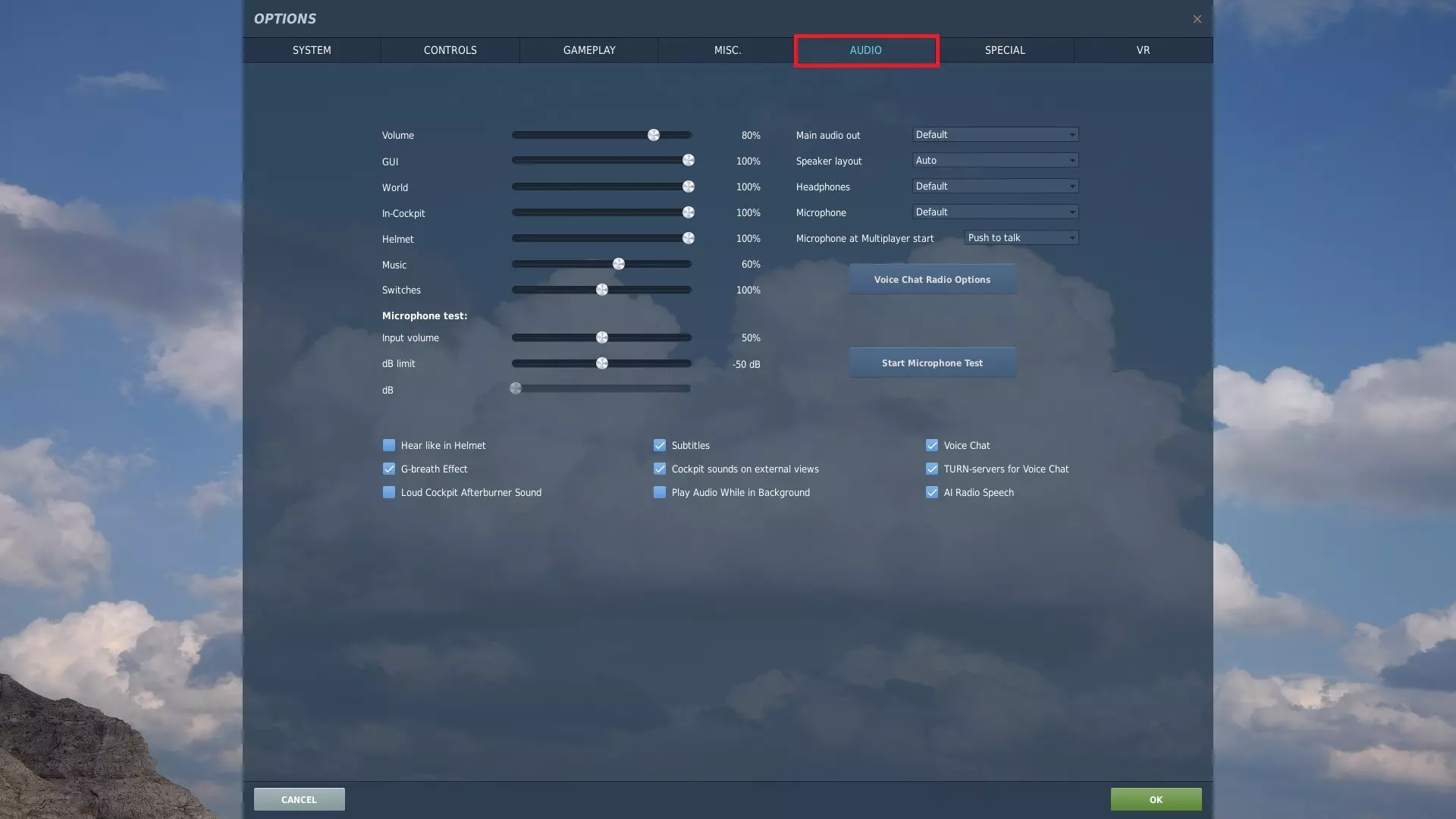Click the Music volume slider handle
1456x819 pixels.
pyautogui.click(x=619, y=264)
